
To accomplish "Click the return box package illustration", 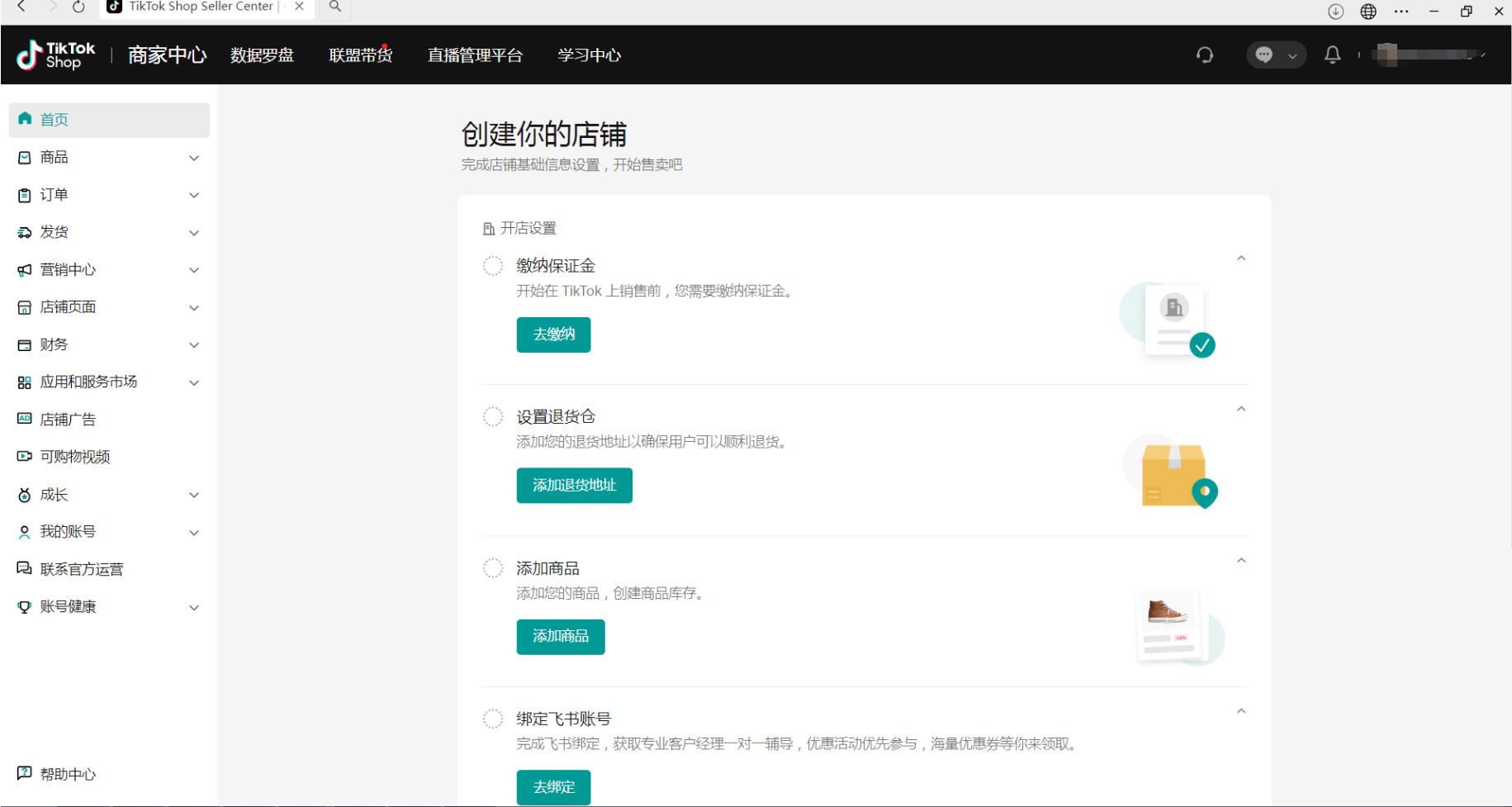I will coord(1172,471).
